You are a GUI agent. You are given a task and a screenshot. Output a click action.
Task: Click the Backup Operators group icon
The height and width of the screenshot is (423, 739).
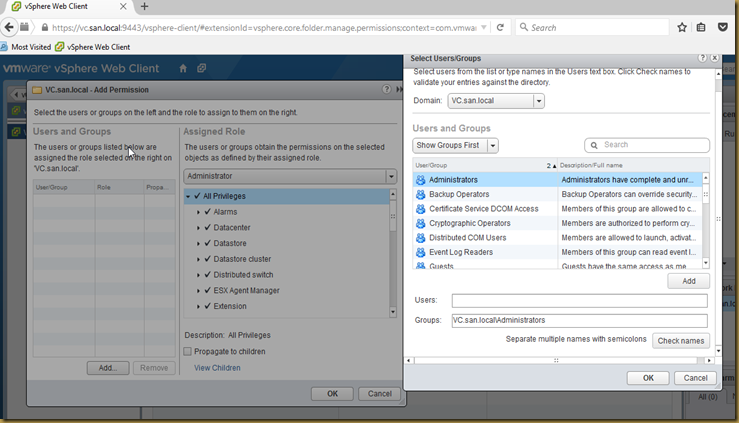[x=420, y=194]
